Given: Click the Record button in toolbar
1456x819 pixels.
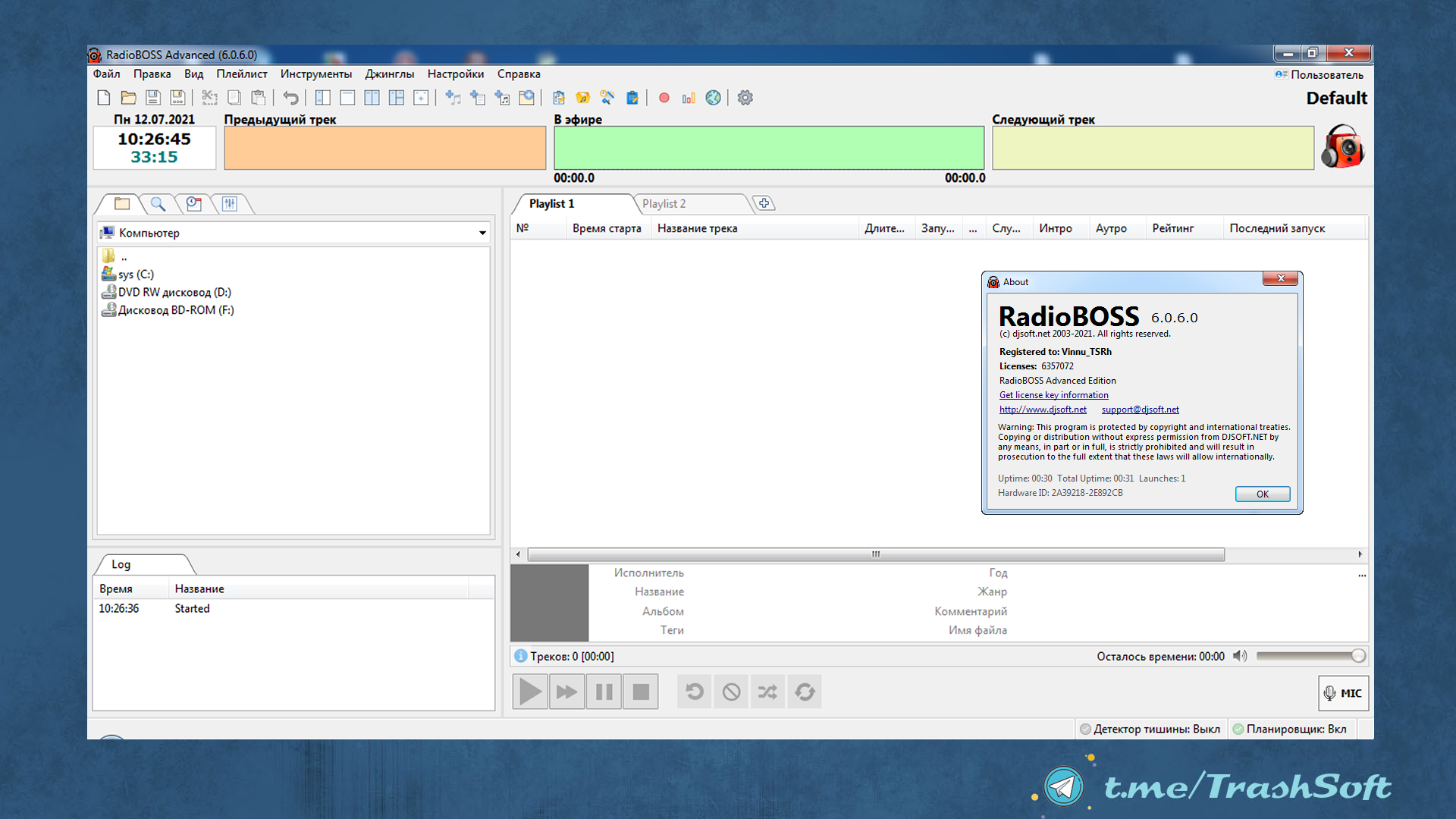Looking at the screenshot, I should click(663, 97).
